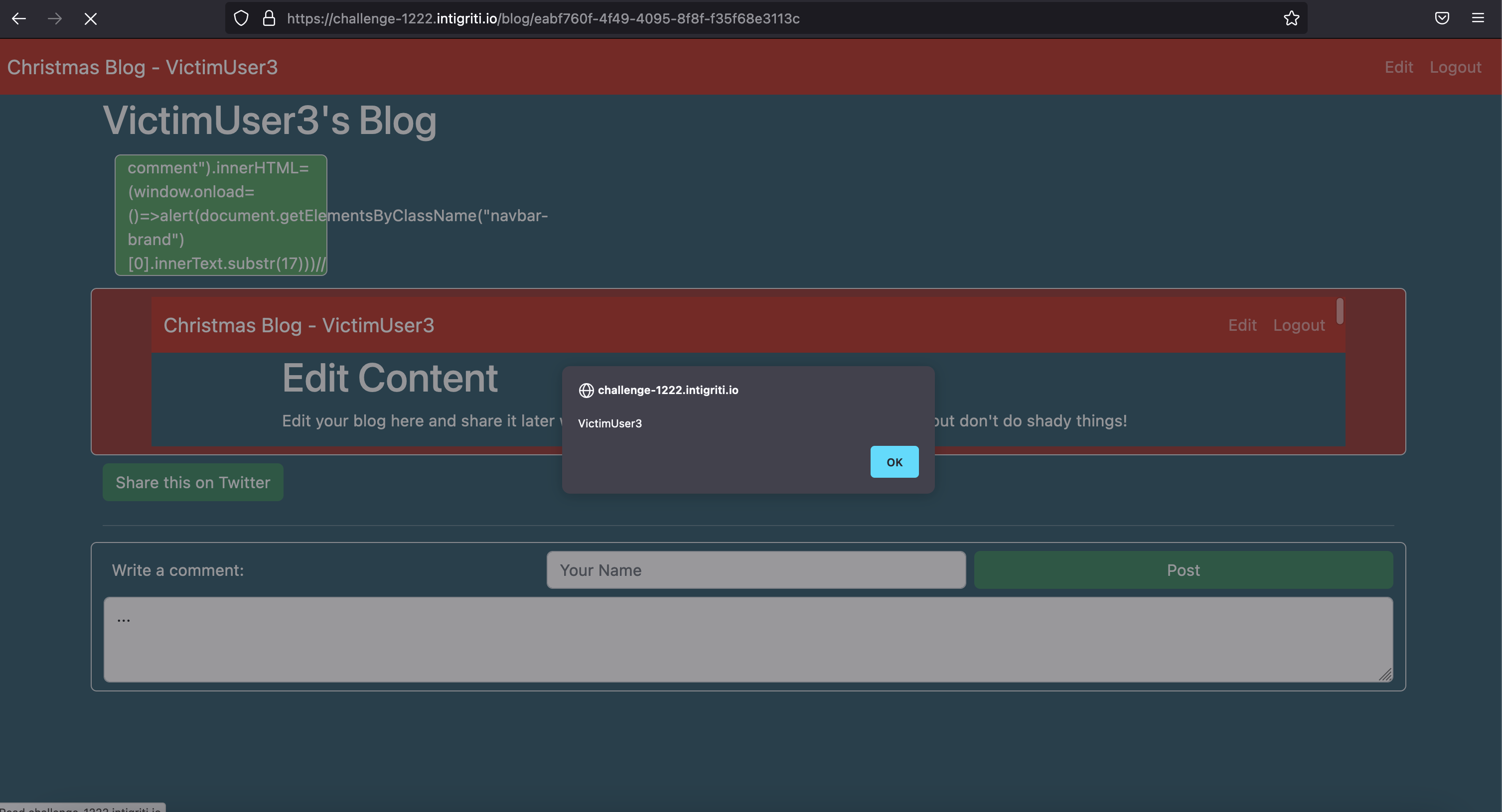The image size is (1502, 812).
Task: Open the Pocket save icon
Action: coord(1441,18)
